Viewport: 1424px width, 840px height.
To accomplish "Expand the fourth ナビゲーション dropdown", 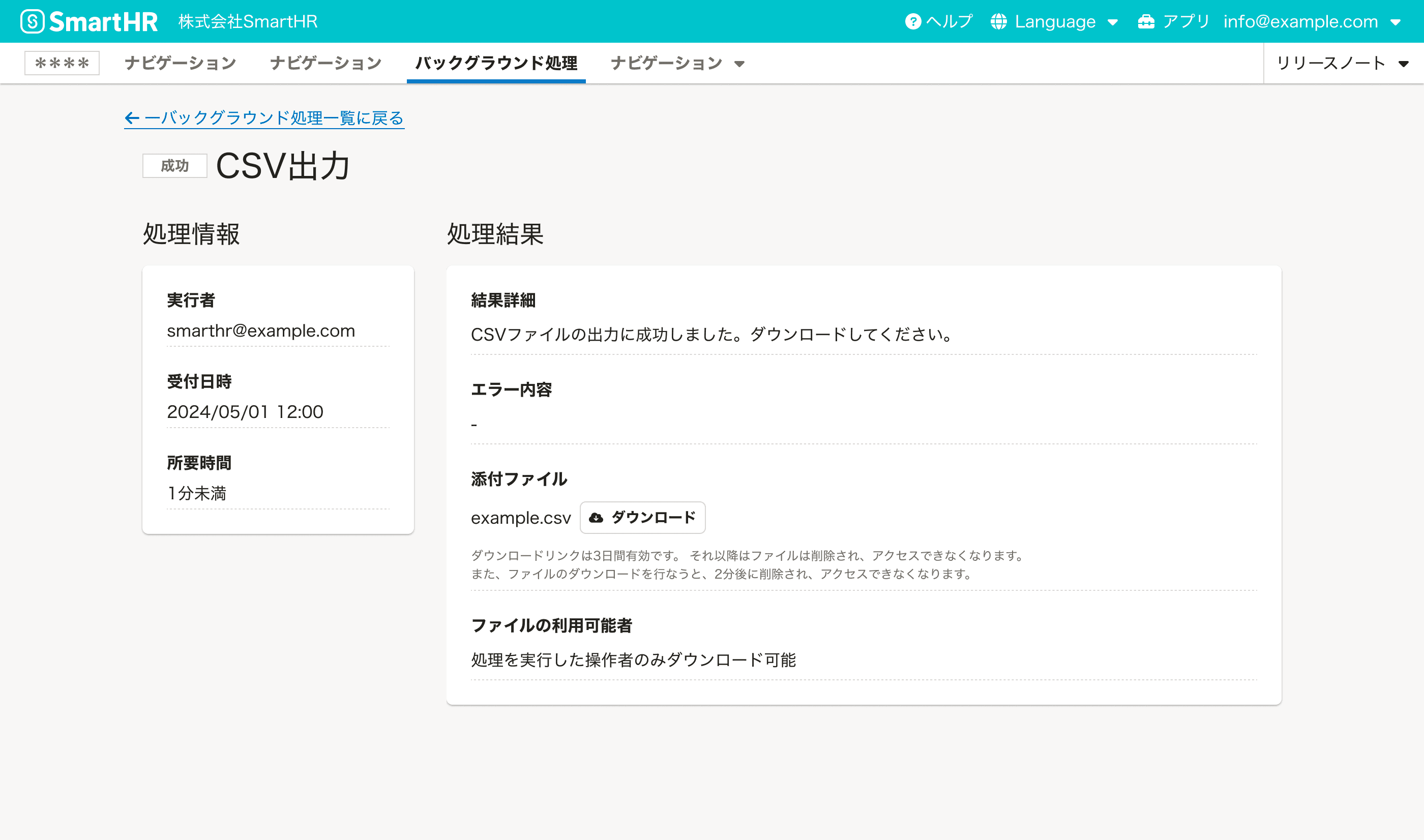I will (739, 64).
